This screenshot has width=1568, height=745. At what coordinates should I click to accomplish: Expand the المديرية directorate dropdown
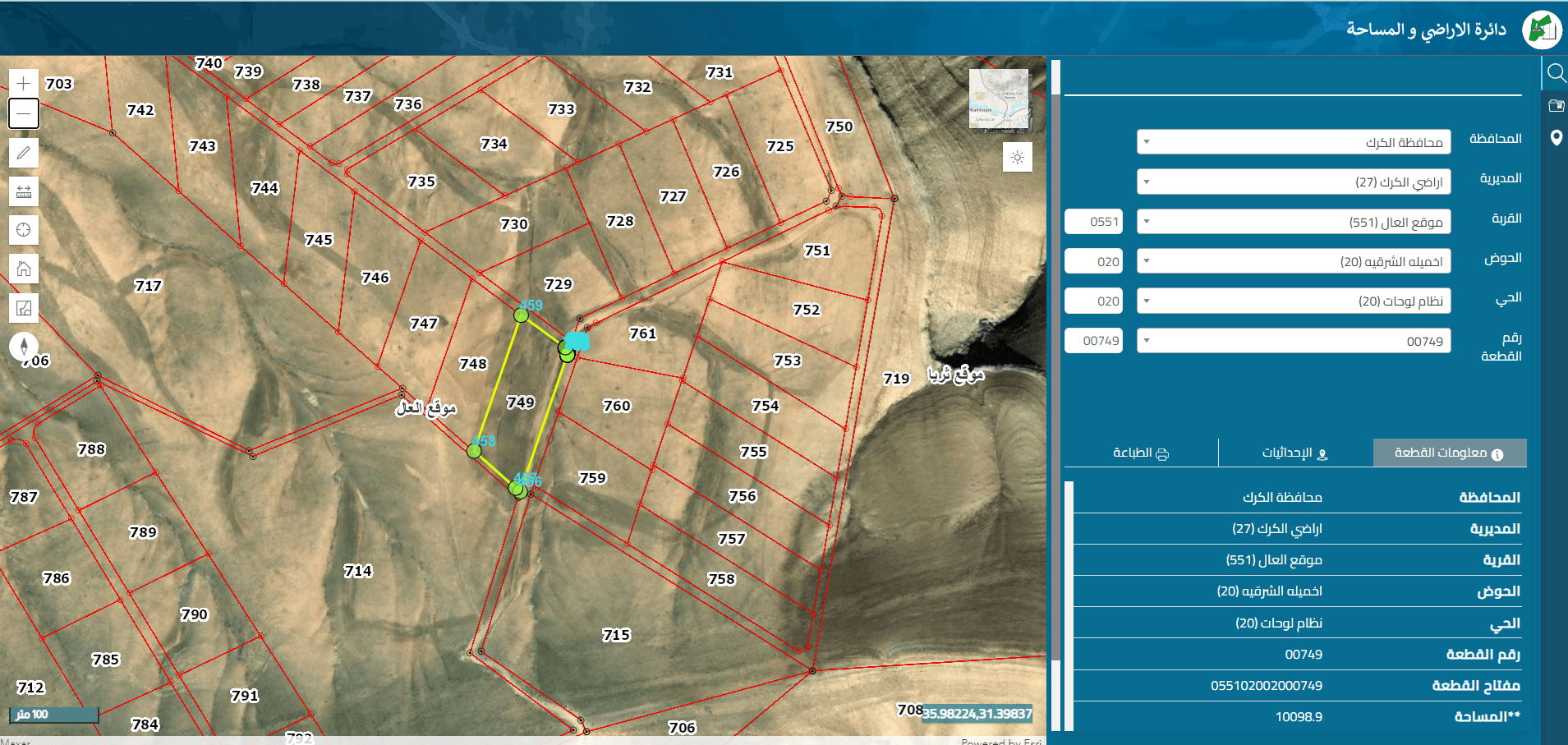coord(1294,182)
